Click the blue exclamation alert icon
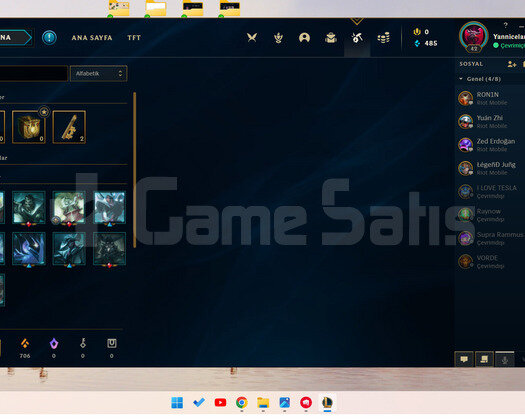525x420 pixels. click(49, 38)
